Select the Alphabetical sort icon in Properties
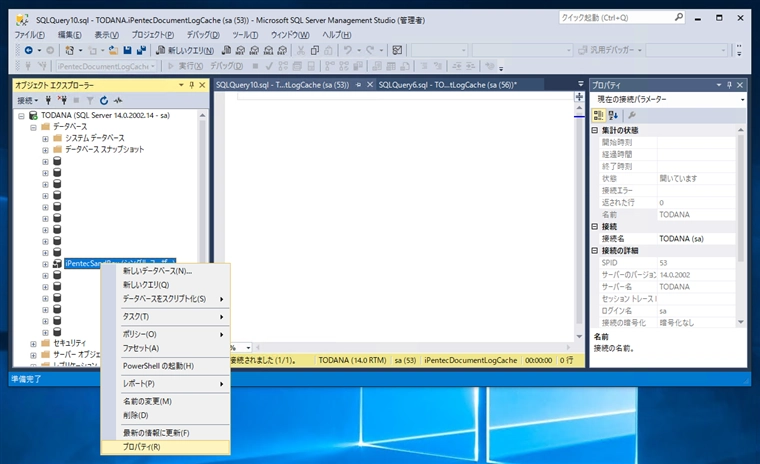 [x=613, y=115]
